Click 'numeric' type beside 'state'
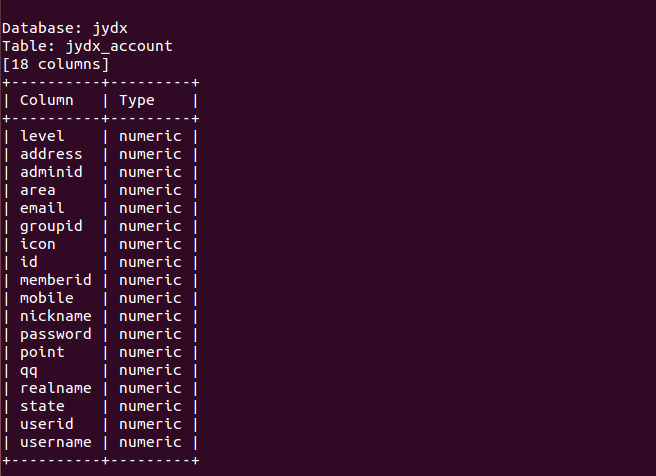The image size is (656, 476). [x=150, y=406]
